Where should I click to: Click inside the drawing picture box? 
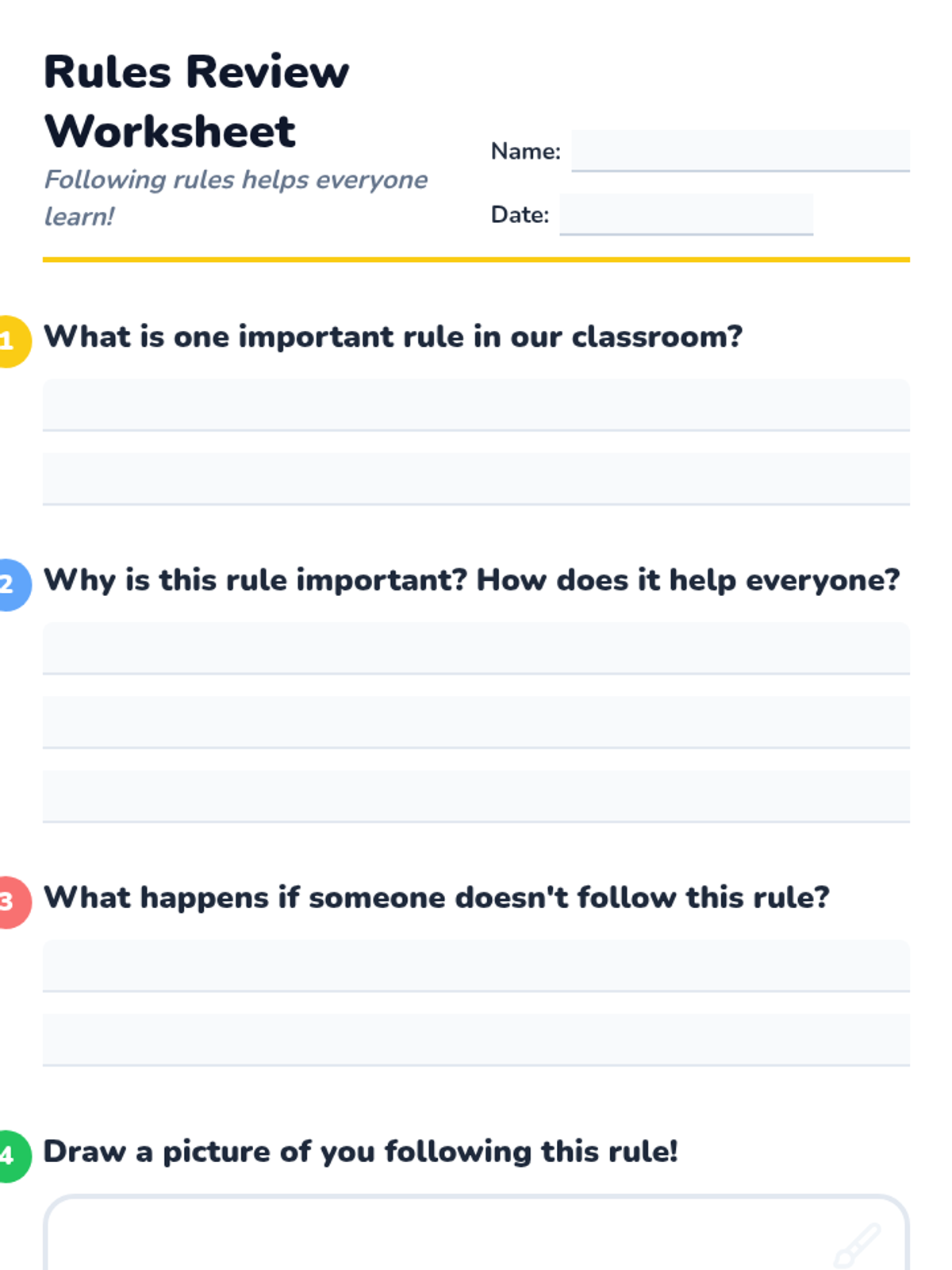click(476, 1233)
